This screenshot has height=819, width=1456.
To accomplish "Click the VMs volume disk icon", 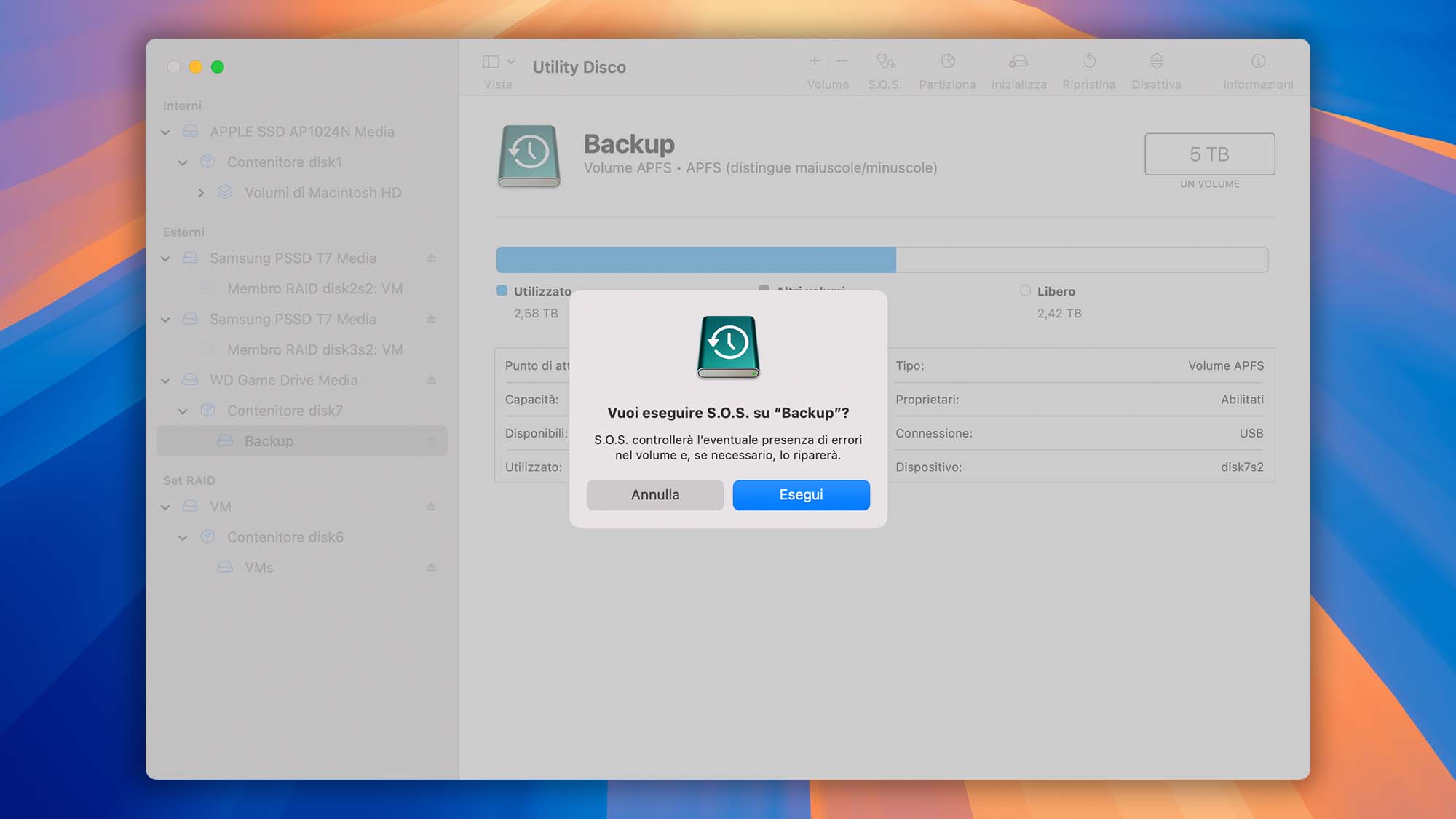I will [x=226, y=567].
